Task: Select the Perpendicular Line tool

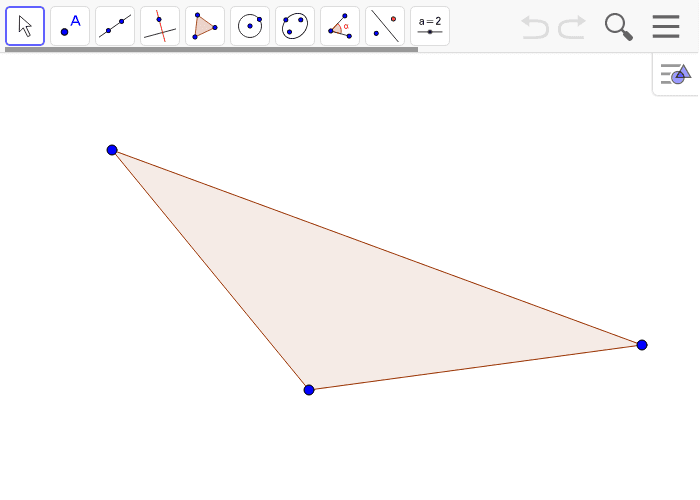Action: pyautogui.click(x=160, y=26)
